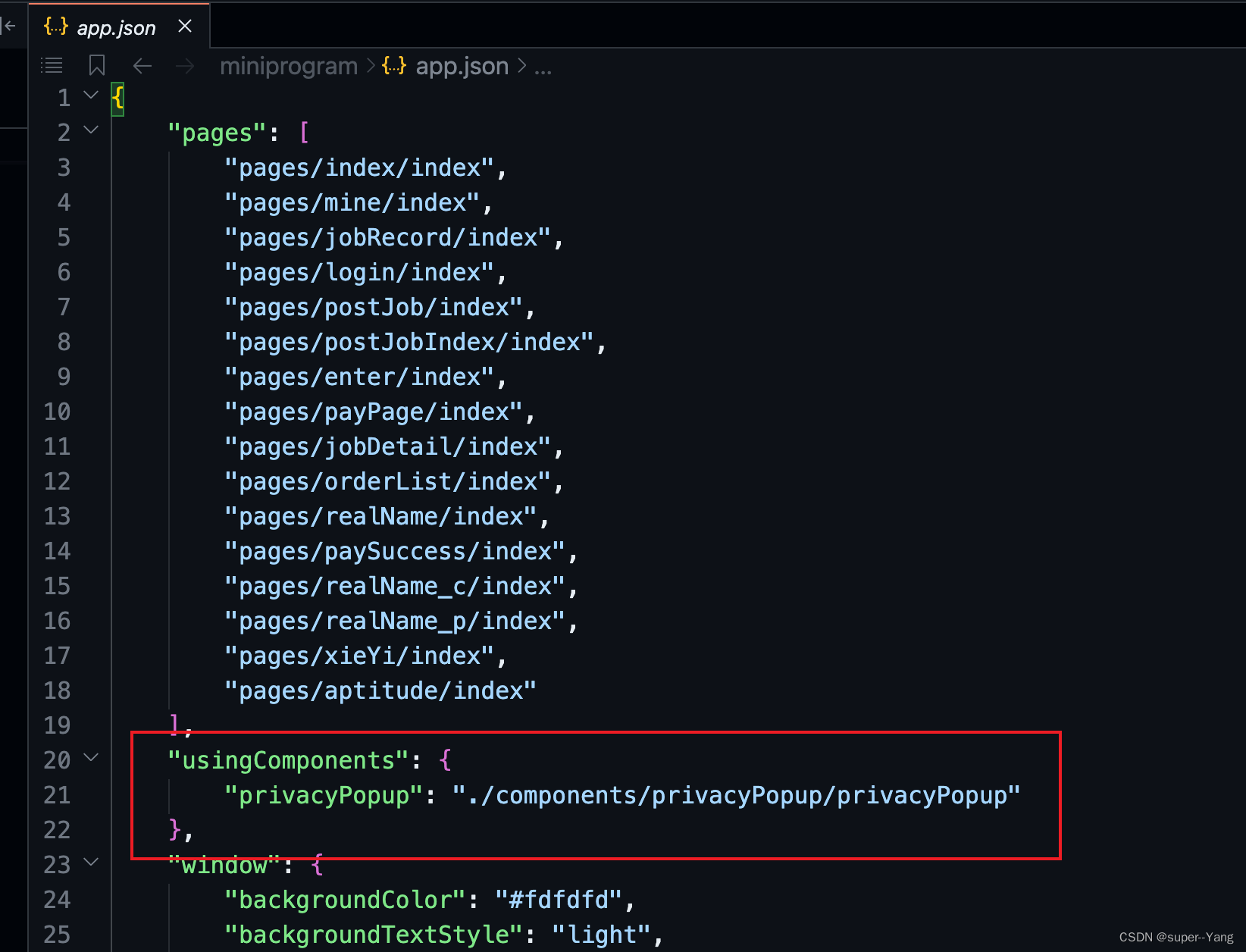Click "pages/payPage/index" entry
This screenshot has height=952, width=1246.
click(x=374, y=412)
